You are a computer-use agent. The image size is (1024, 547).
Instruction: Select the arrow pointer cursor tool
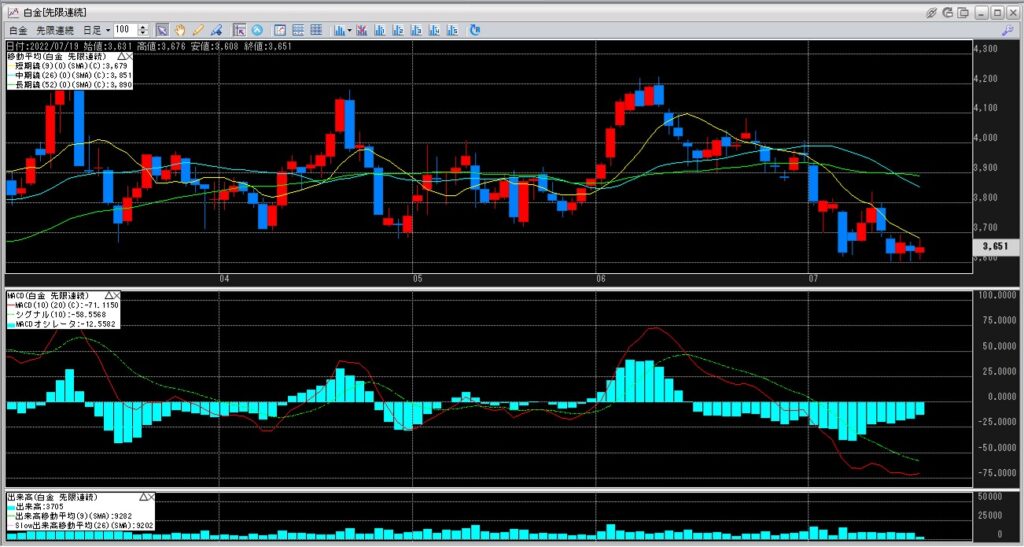tap(163, 30)
